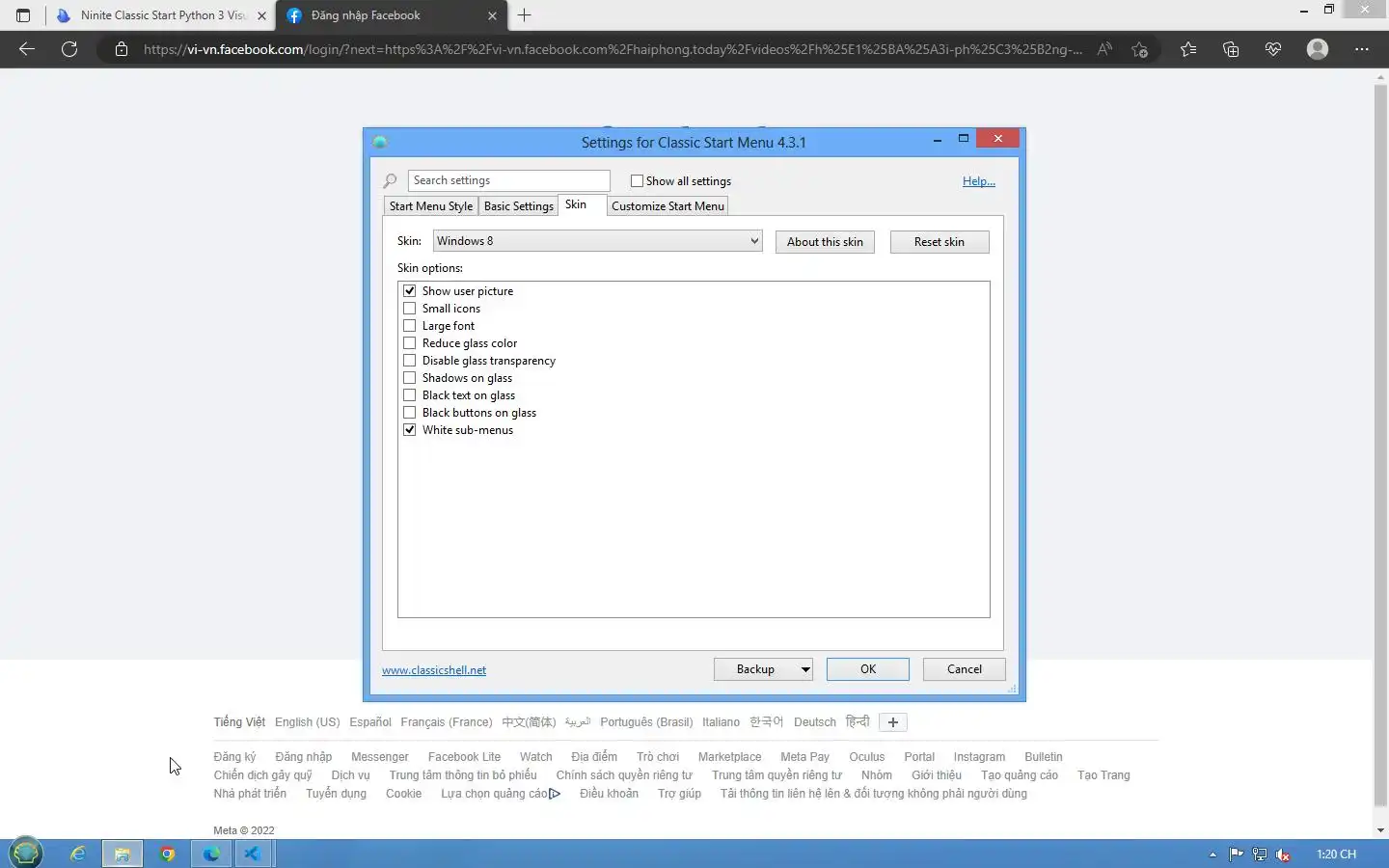Switch to Basic Settings tab

point(519,206)
